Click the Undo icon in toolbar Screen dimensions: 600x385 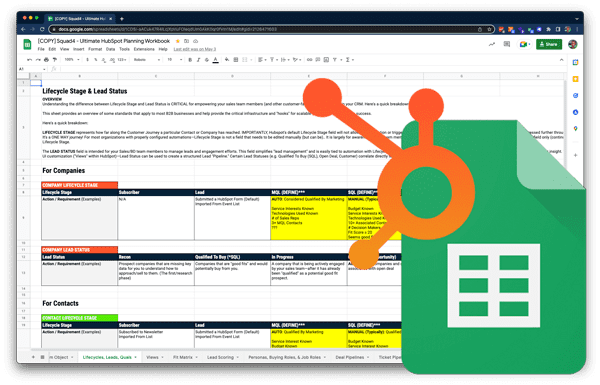pos(29,60)
